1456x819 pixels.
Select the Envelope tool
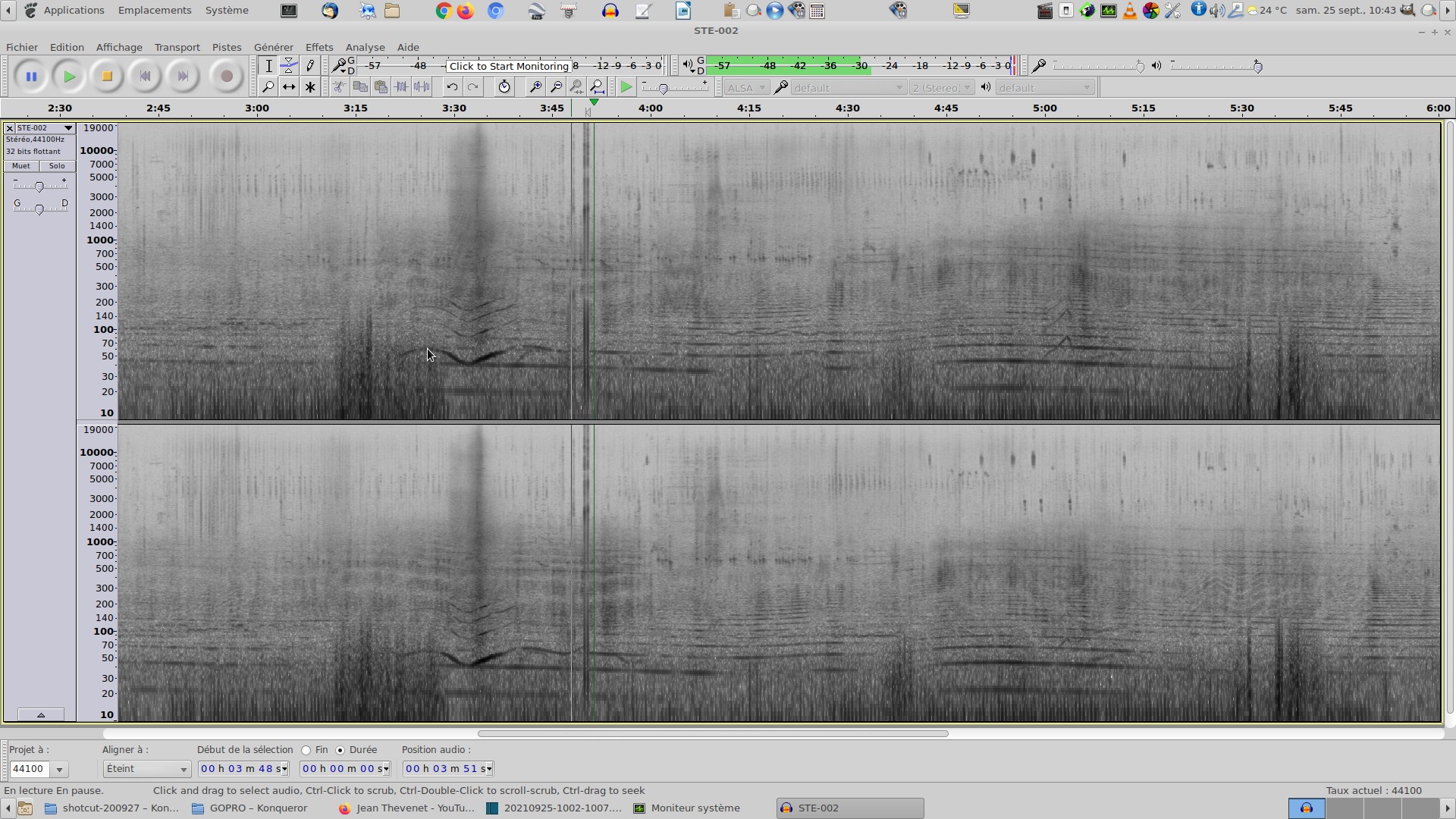(289, 66)
